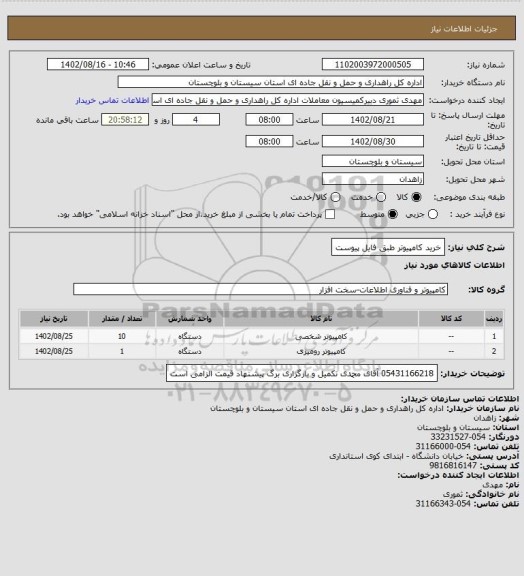Click the واحد شمارش column header
Screen dimensions: 524x576
(x=190, y=319)
